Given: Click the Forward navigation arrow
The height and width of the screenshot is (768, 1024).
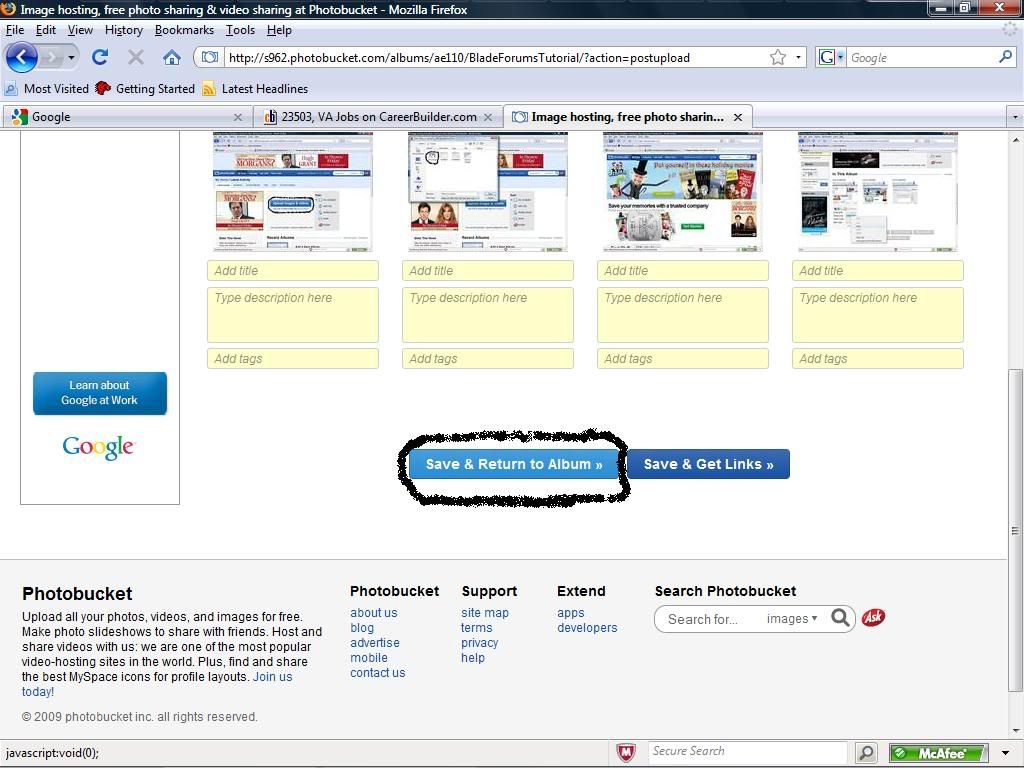Looking at the screenshot, I should point(51,57).
